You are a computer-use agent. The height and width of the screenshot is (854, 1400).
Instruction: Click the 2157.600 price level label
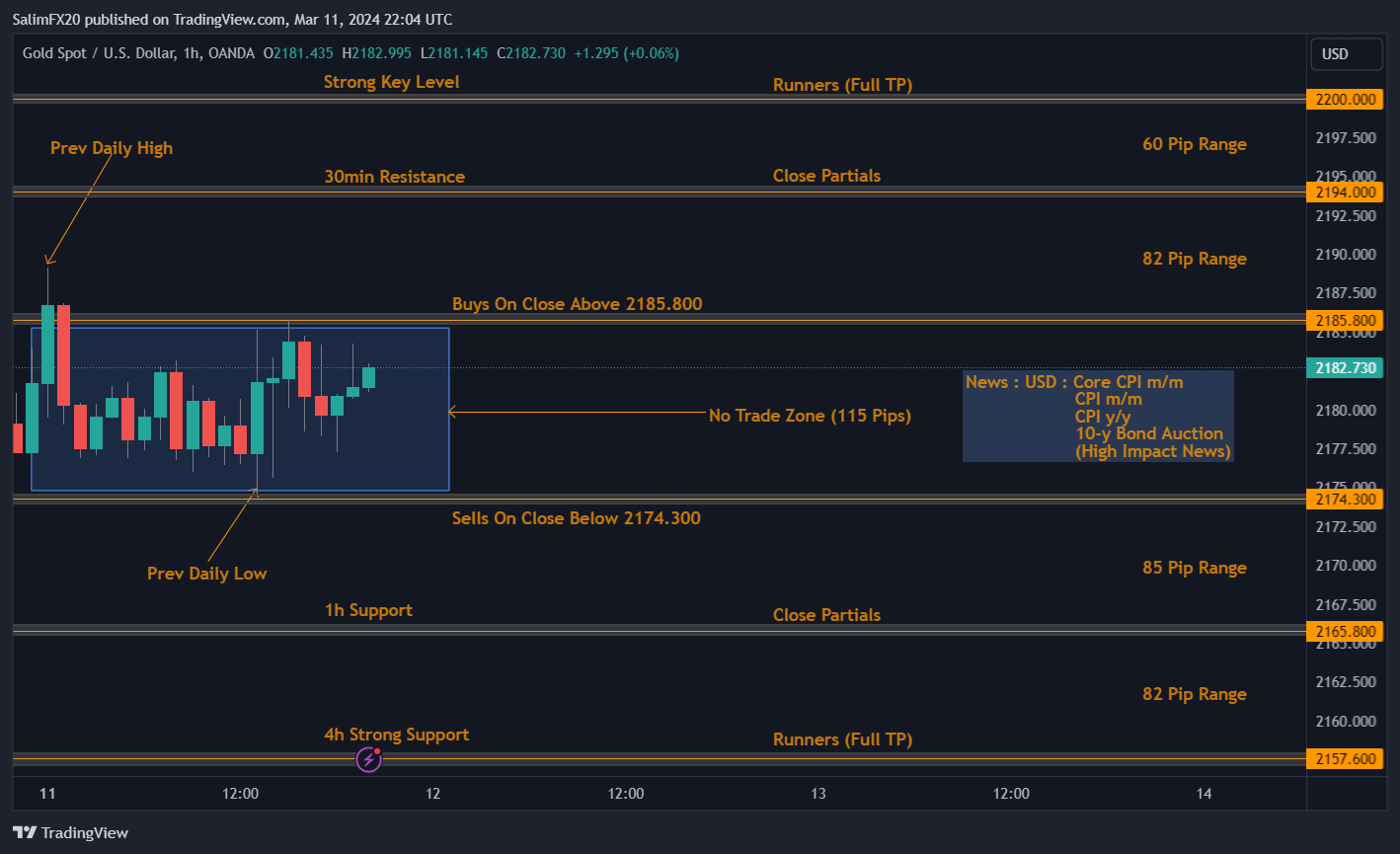coord(1345,758)
